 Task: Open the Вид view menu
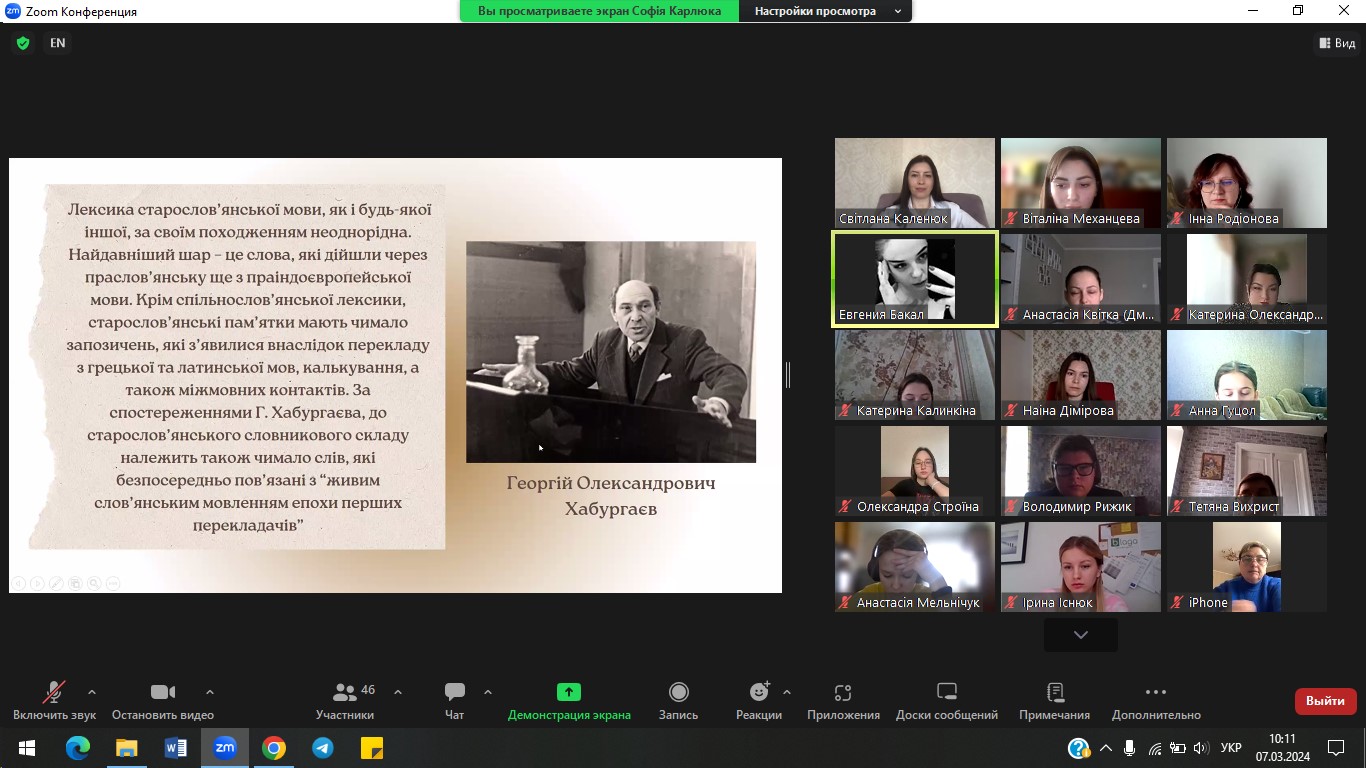pos(1337,43)
